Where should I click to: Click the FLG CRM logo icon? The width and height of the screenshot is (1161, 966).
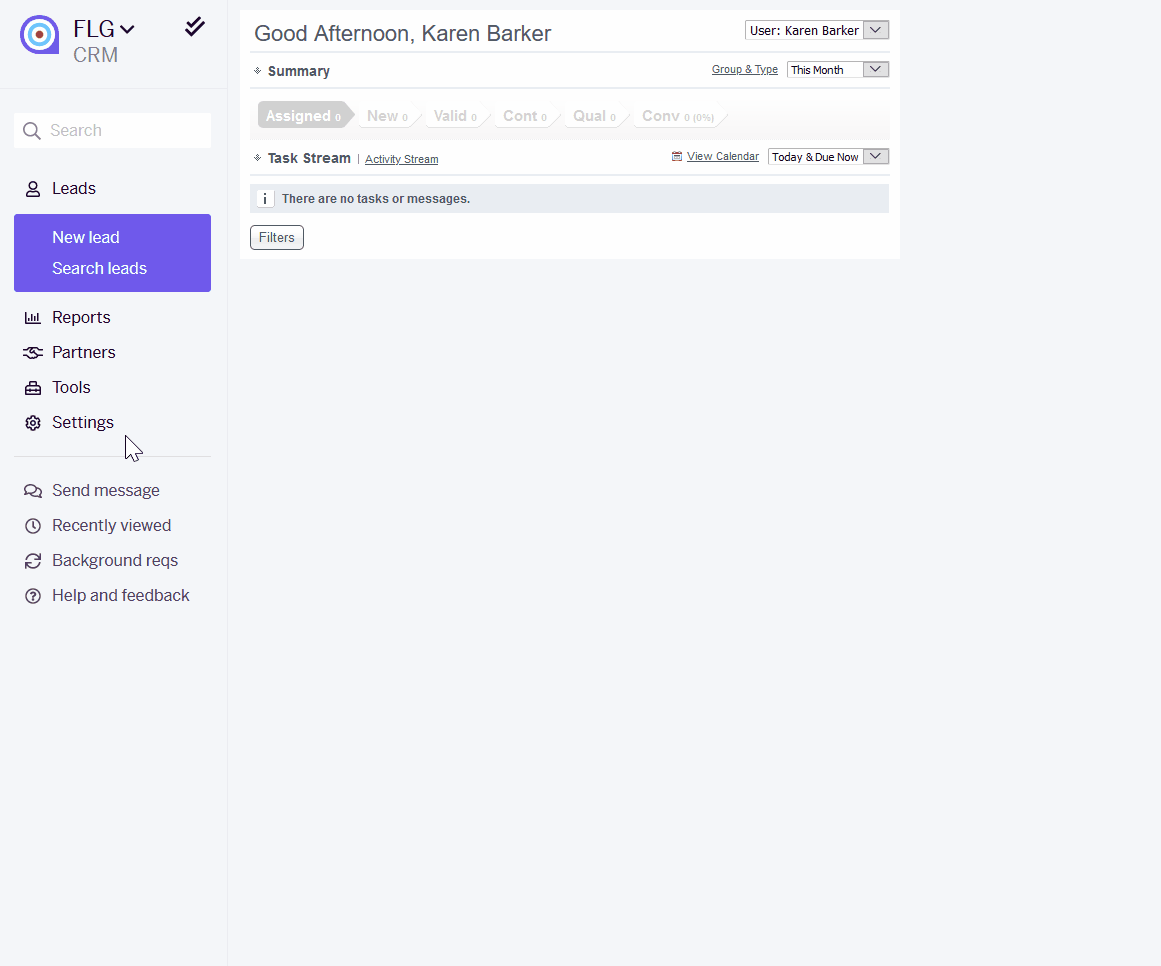point(39,35)
